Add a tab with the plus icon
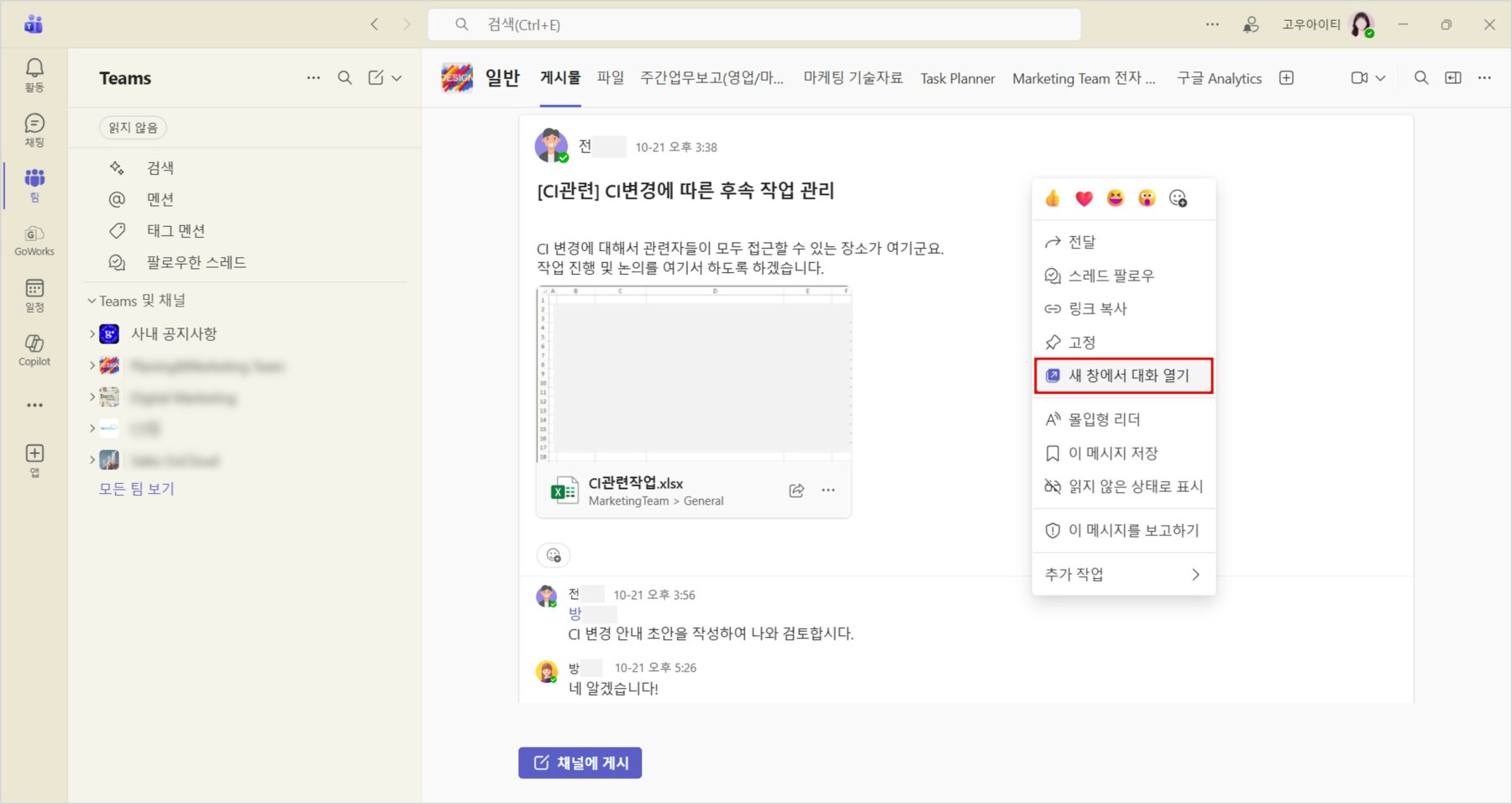This screenshot has height=804, width=1512. click(x=1286, y=78)
